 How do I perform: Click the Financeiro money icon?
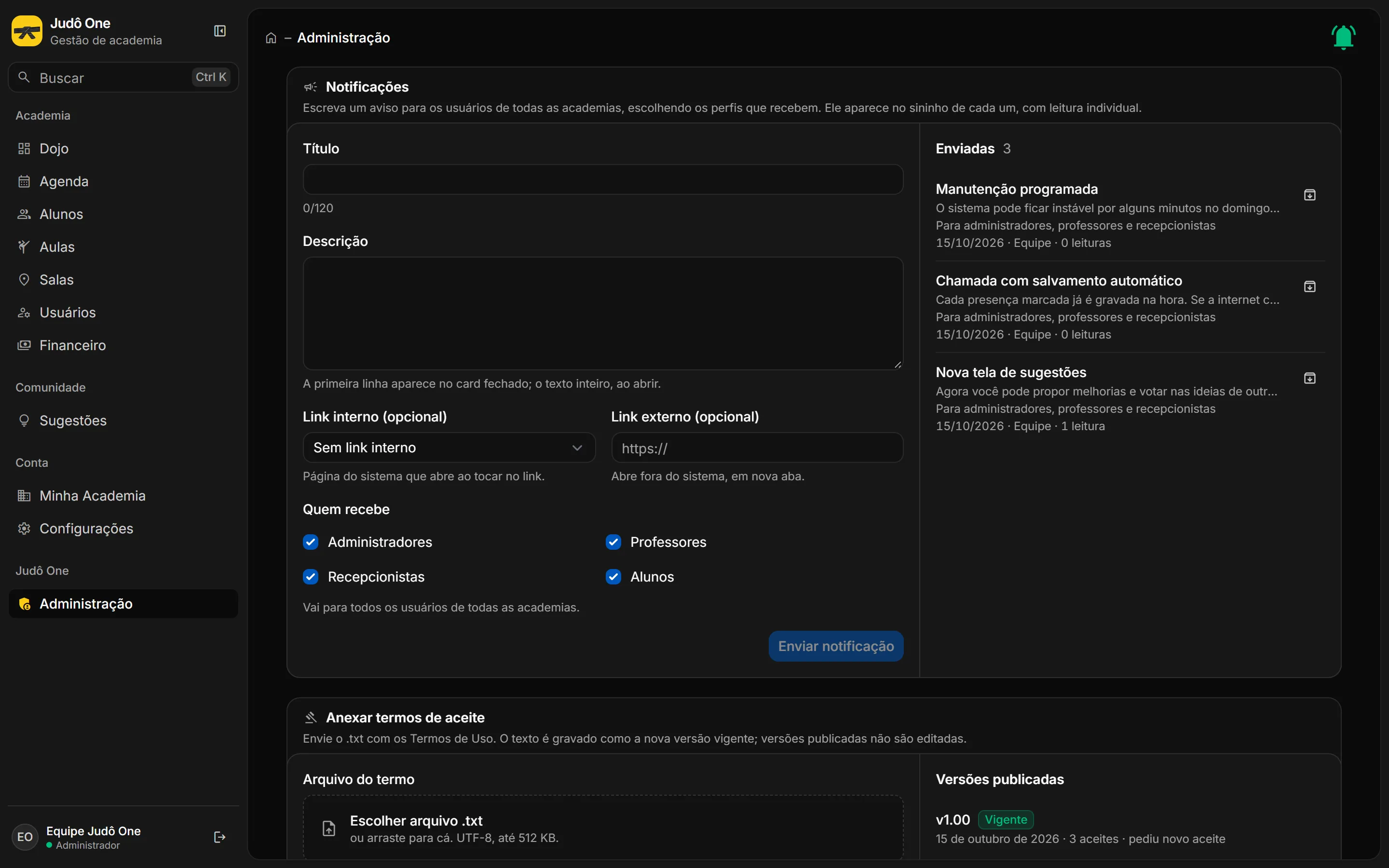(x=24, y=345)
